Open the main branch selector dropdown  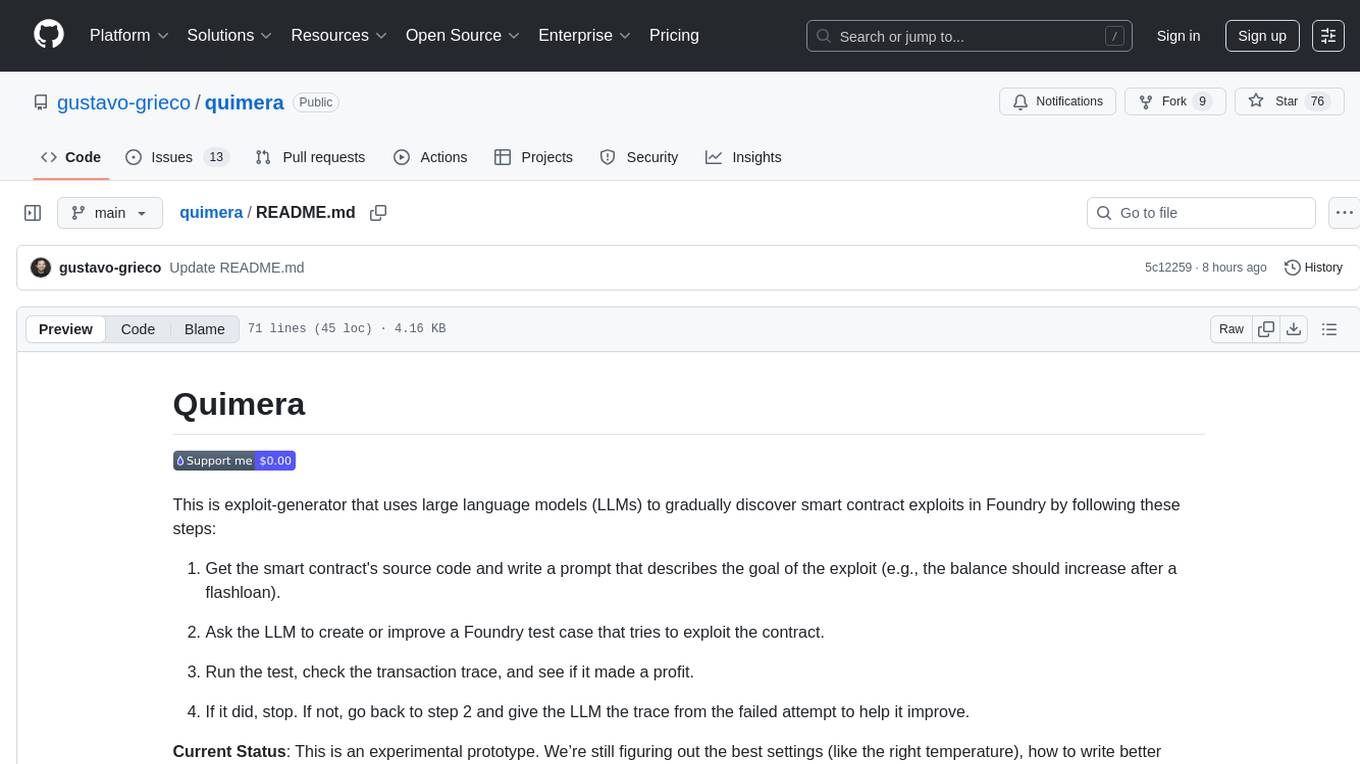pos(110,213)
